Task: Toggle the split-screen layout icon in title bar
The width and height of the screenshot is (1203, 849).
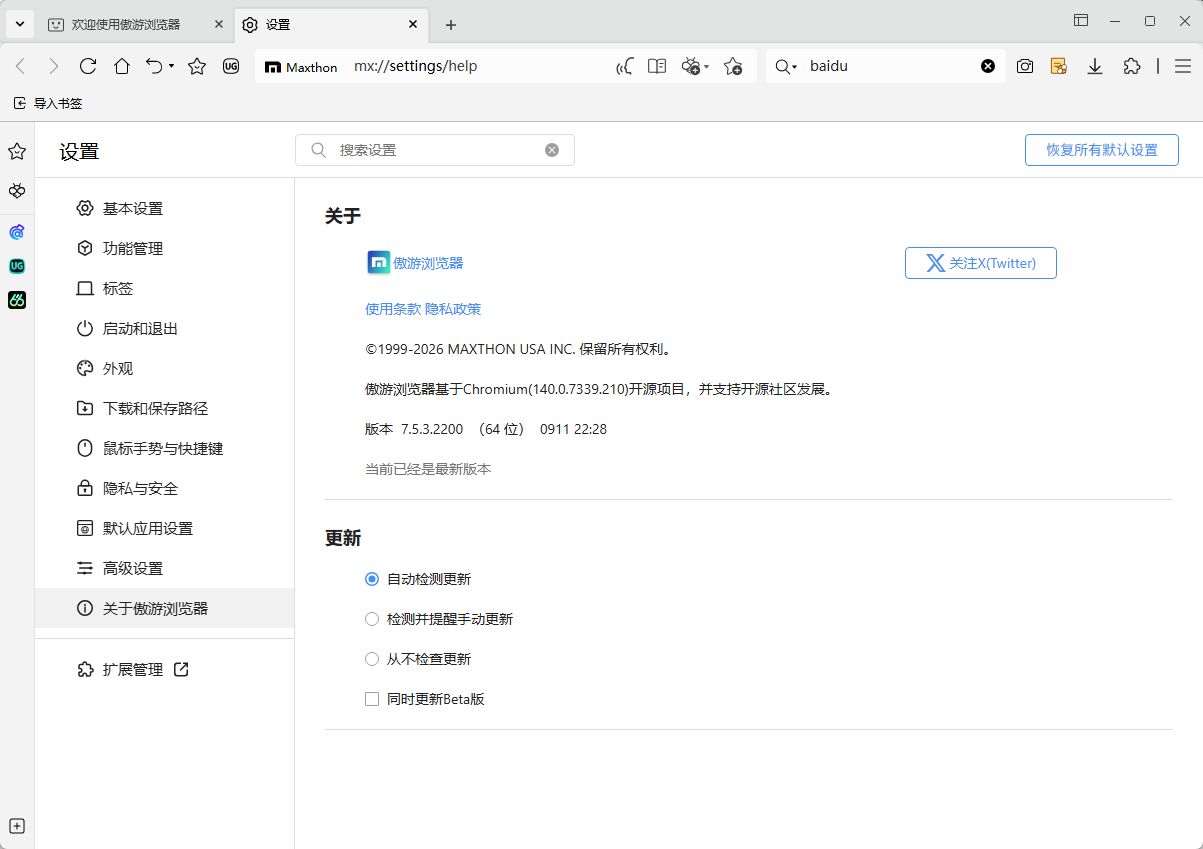Action: 1081,20
